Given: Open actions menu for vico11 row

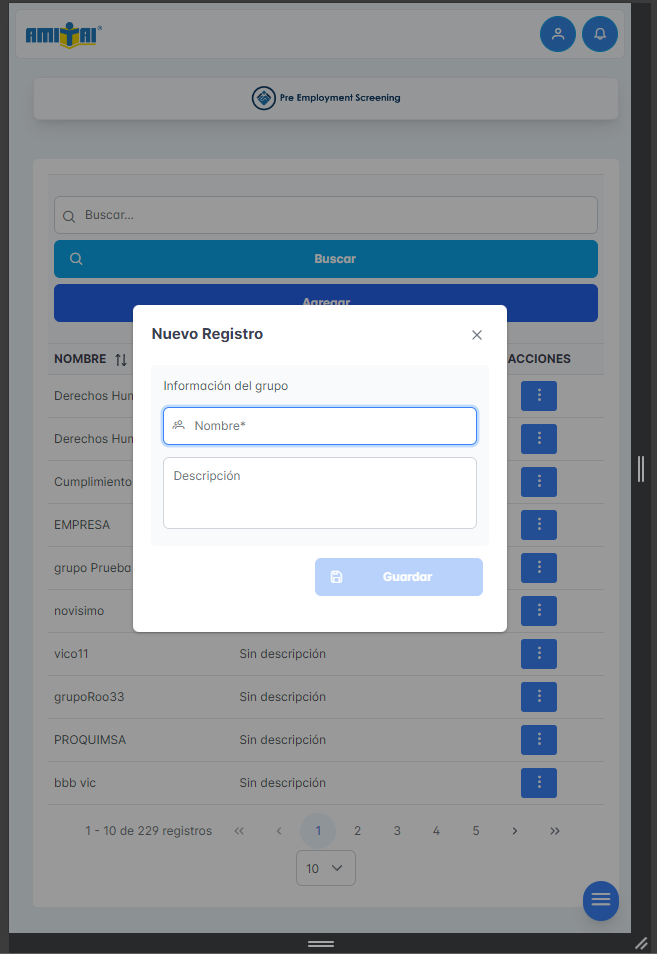Looking at the screenshot, I should pos(539,654).
